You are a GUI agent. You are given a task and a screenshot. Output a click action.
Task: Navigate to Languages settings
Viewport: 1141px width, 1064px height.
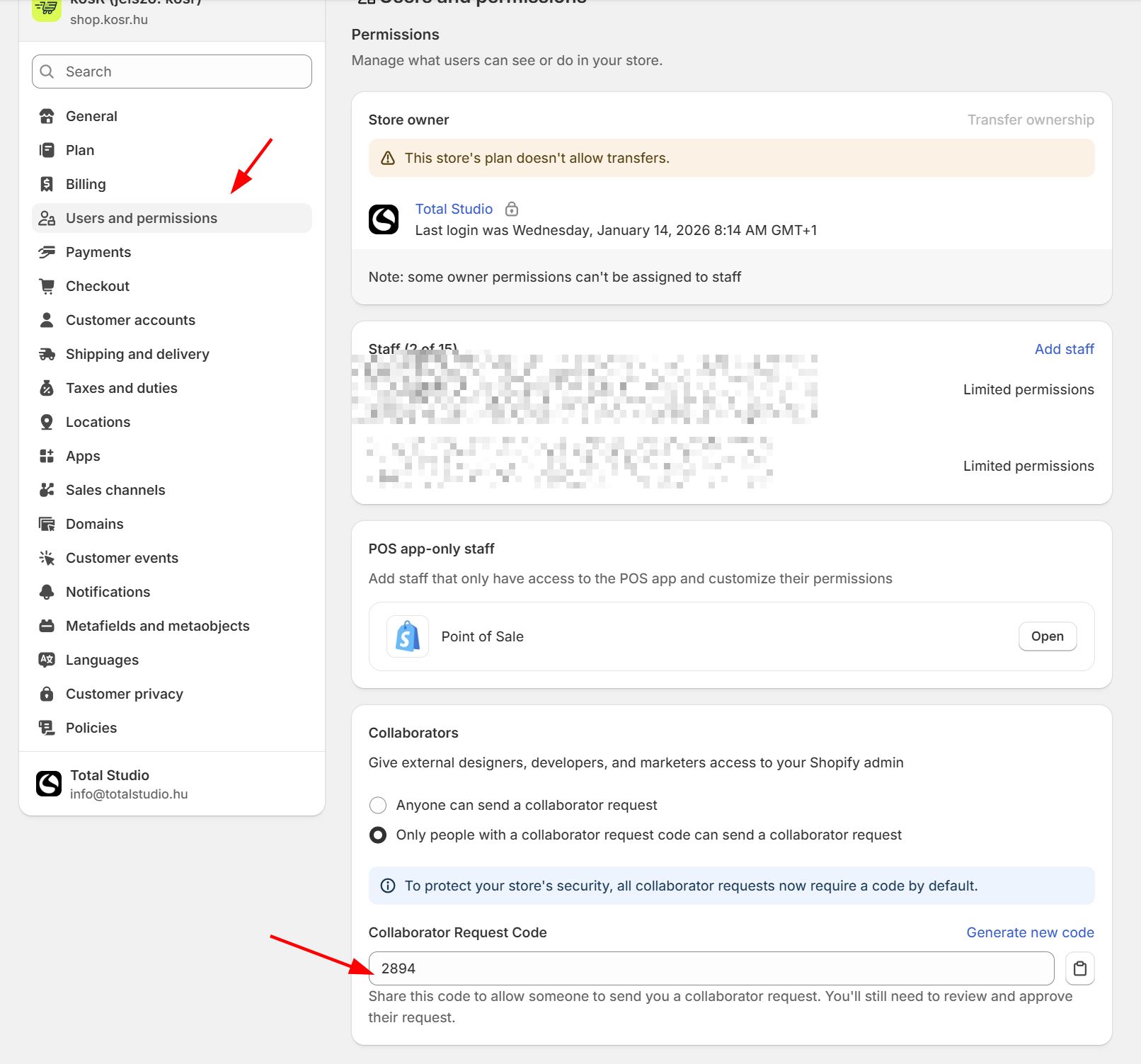click(x=102, y=660)
